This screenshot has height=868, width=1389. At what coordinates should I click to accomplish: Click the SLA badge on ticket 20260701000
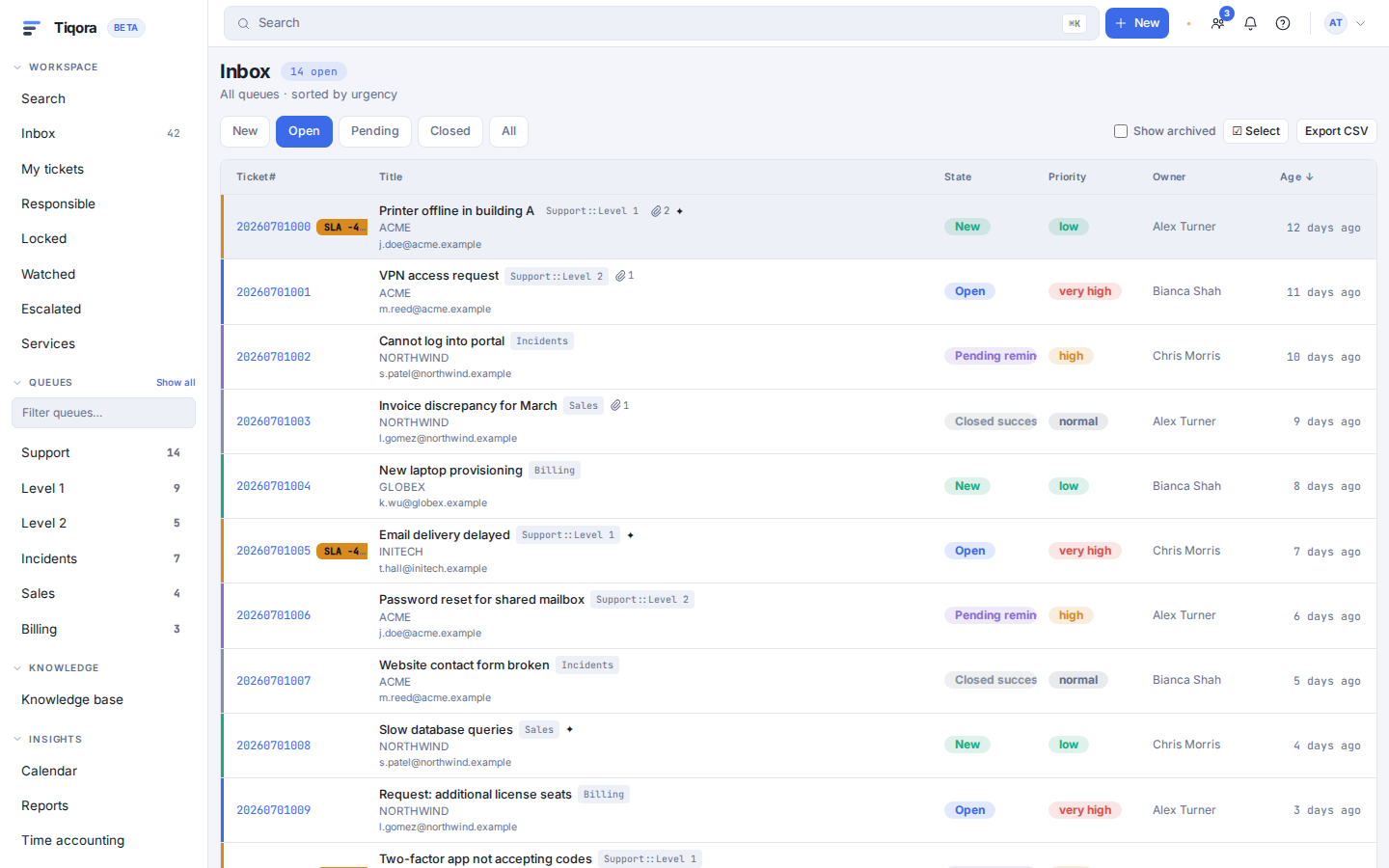(x=341, y=228)
